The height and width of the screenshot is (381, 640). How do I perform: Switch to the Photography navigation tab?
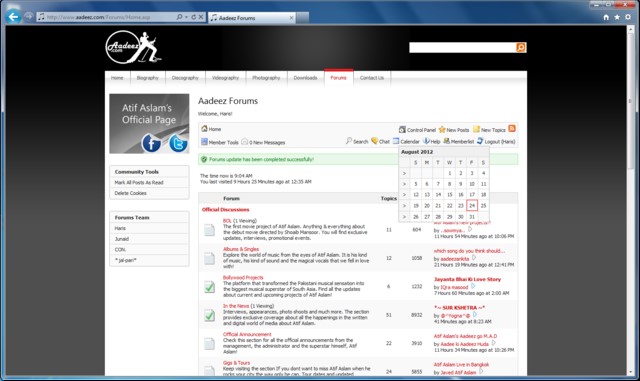click(266, 78)
